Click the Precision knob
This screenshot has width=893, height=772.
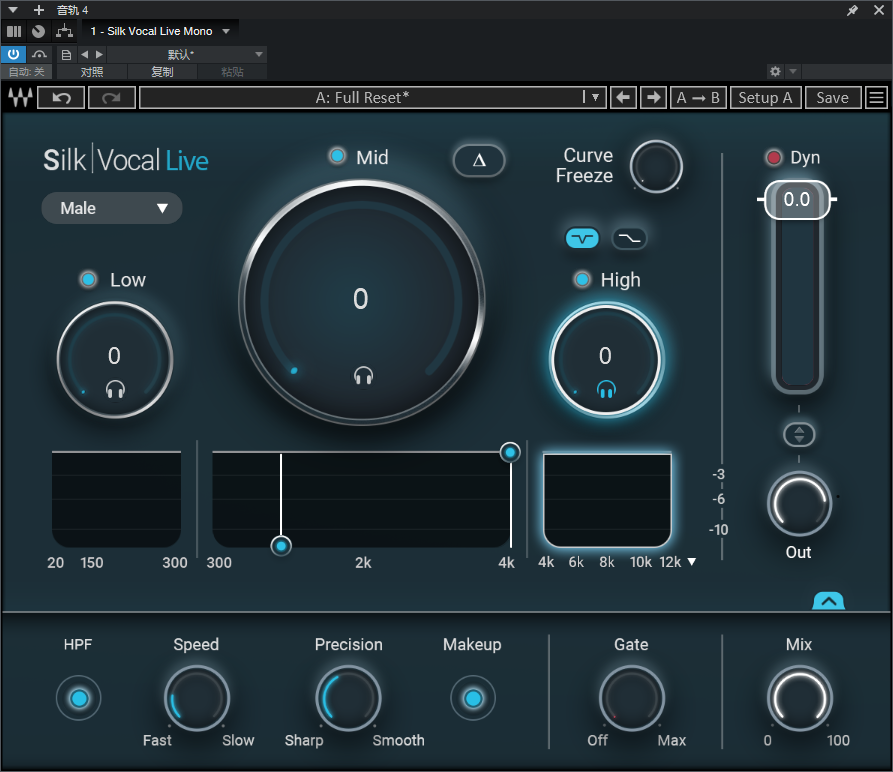[349, 698]
